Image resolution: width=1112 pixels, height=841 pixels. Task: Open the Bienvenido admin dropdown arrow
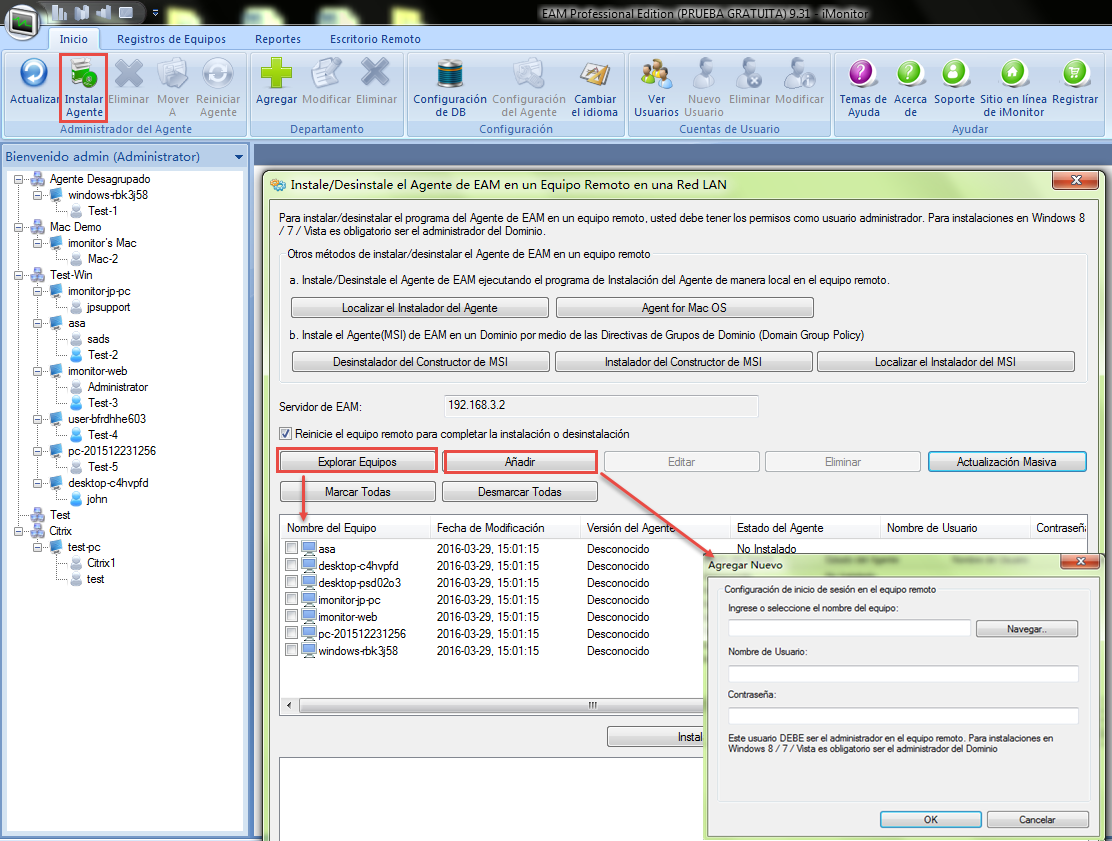click(239, 157)
